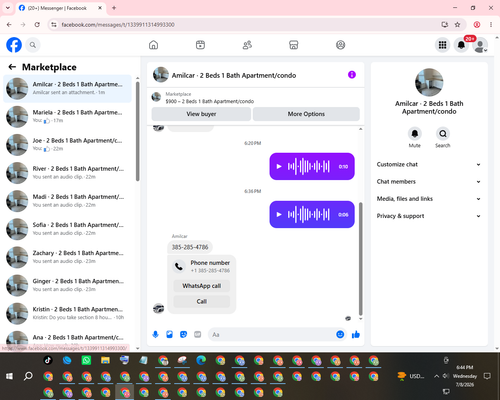
Task: Send a thumbs up like
Action: tap(356, 334)
